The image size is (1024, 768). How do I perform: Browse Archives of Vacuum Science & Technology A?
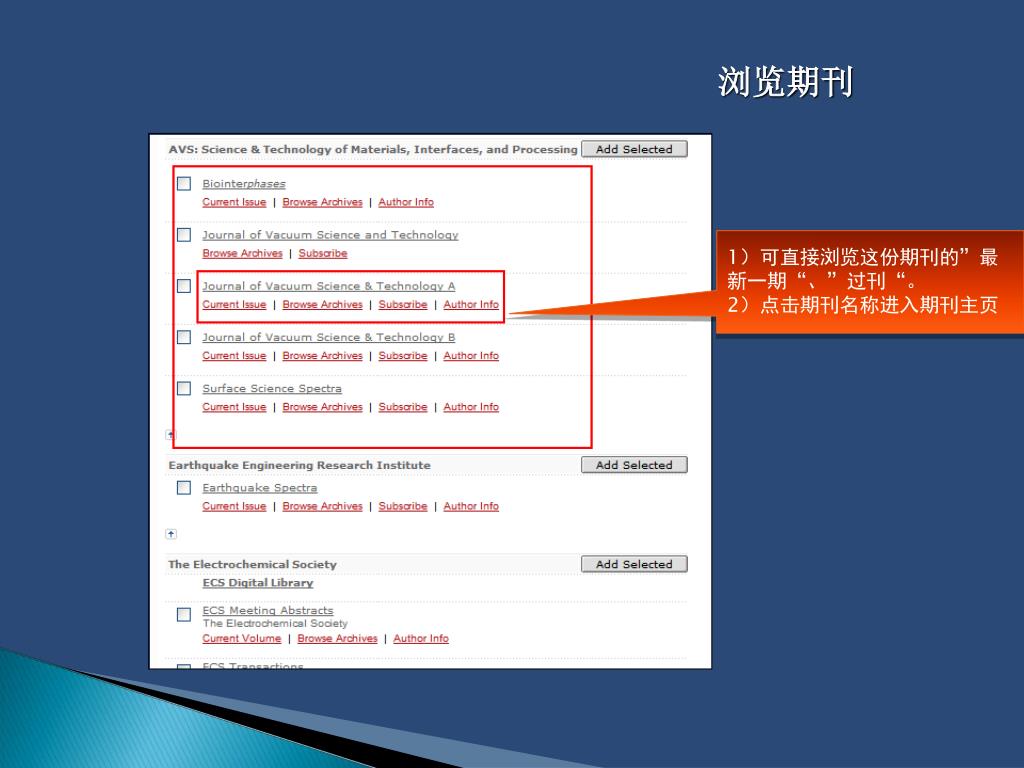click(x=323, y=304)
